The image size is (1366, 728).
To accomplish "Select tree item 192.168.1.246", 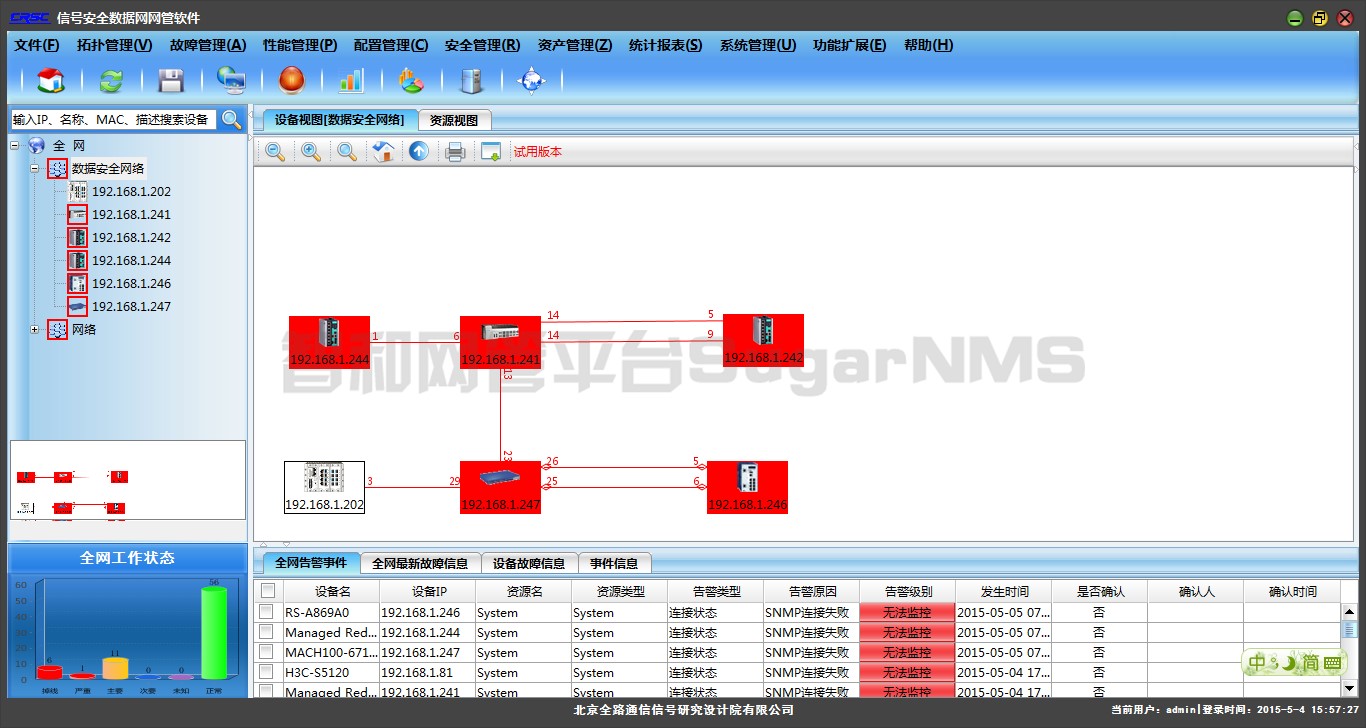I will tap(131, 284).
